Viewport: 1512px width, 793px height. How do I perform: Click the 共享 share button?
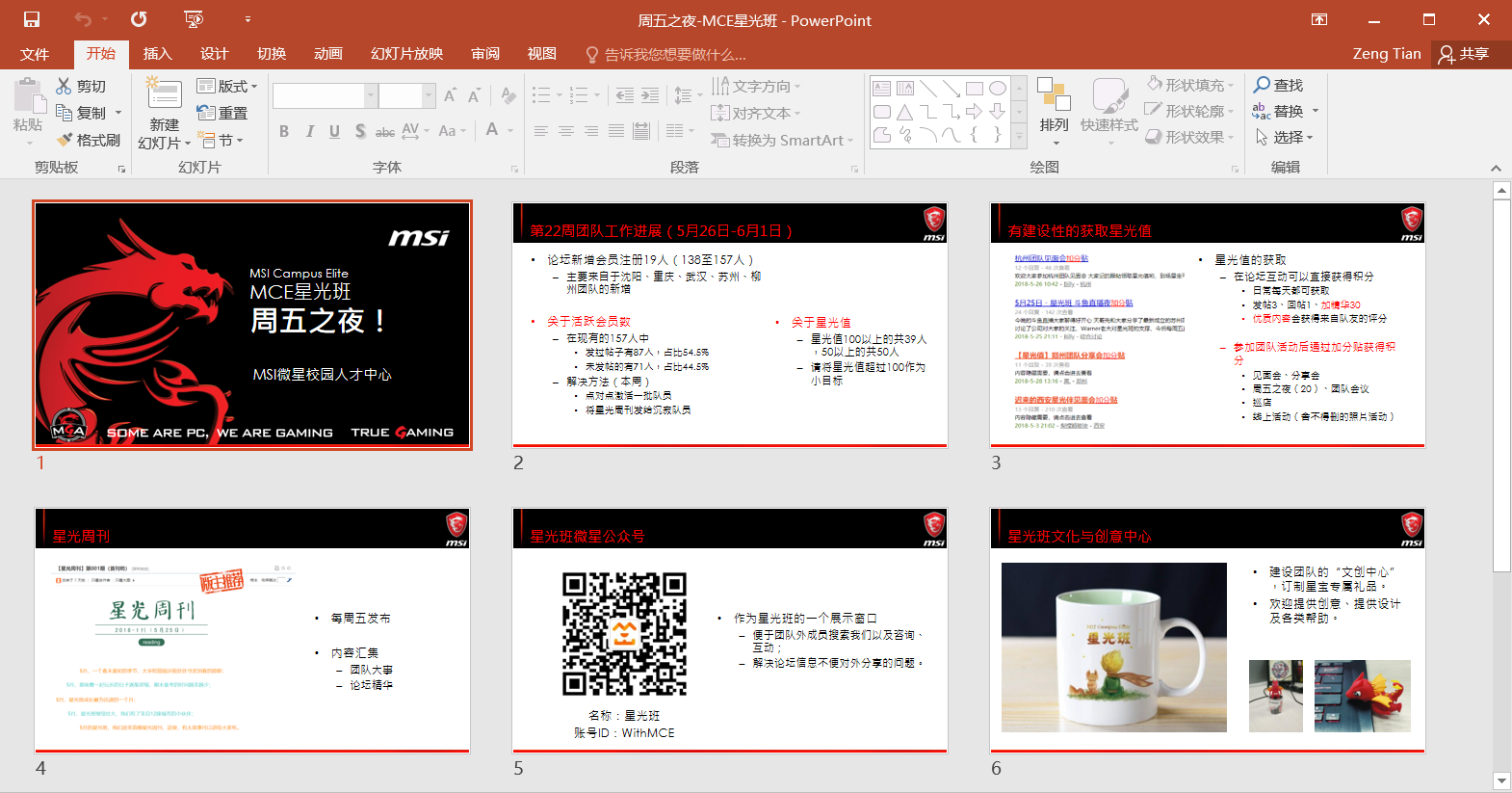click(x=1464, y=54)
